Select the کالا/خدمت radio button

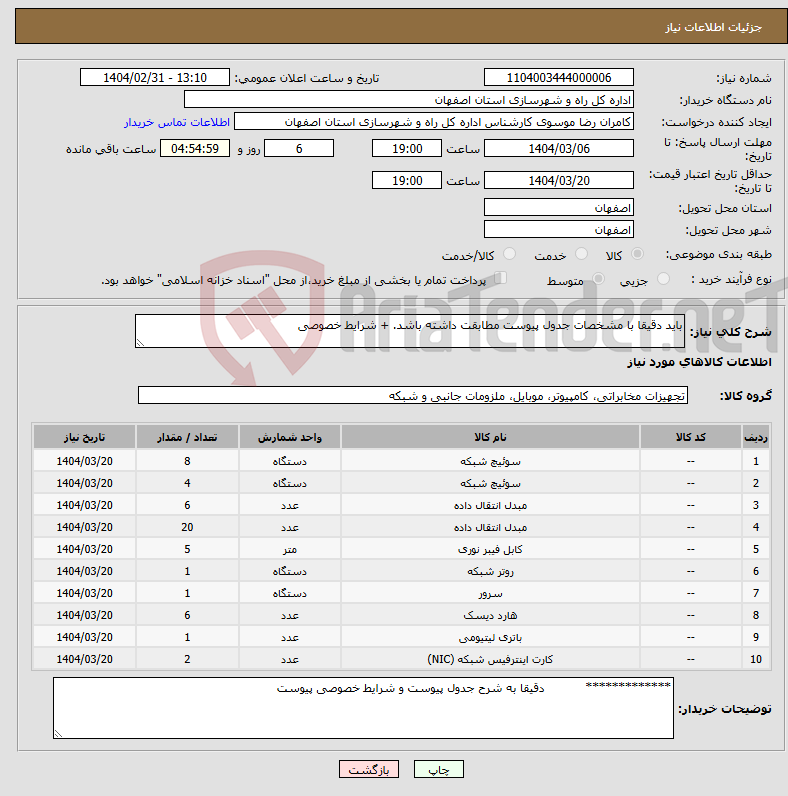(509, 253)
